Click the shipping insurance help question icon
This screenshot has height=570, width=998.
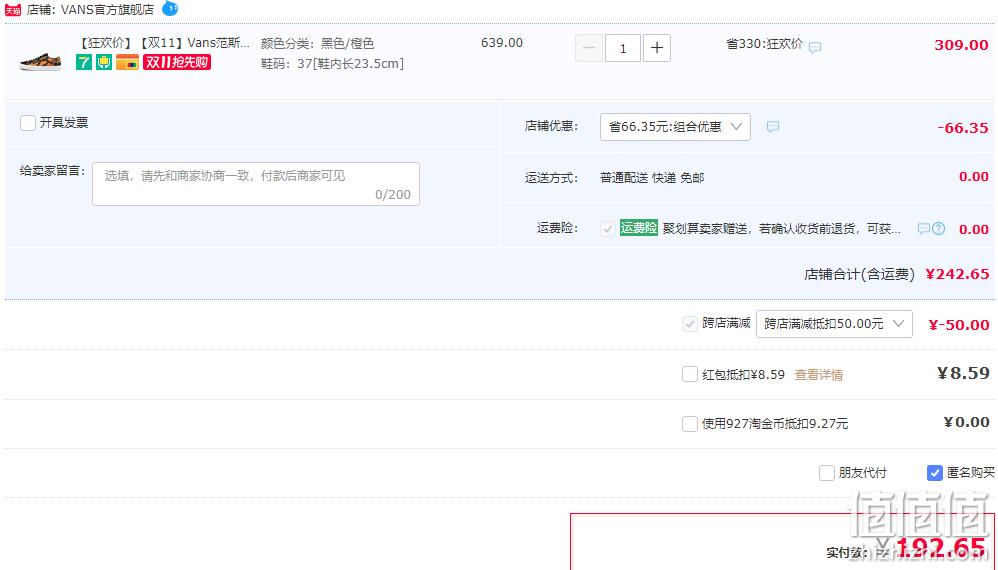pyautogui.click(x=938, y=229)
